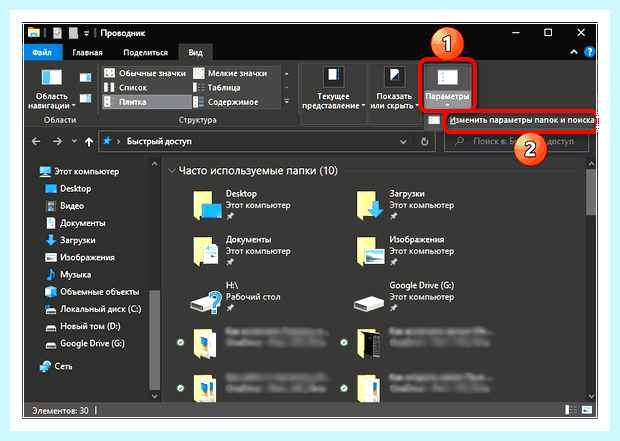Open Видео in navigation tree
This screenshot has width=620, height=441.
pos(64,206)
